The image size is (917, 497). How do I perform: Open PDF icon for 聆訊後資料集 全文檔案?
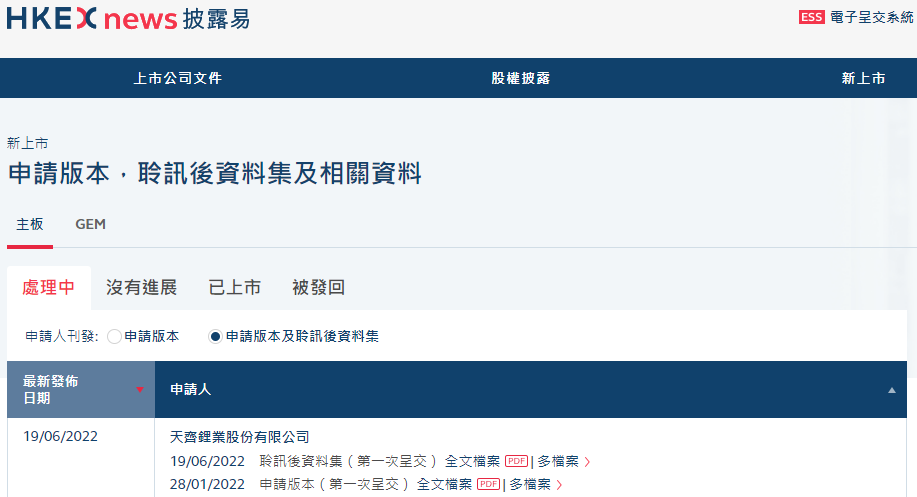(516, 461)
